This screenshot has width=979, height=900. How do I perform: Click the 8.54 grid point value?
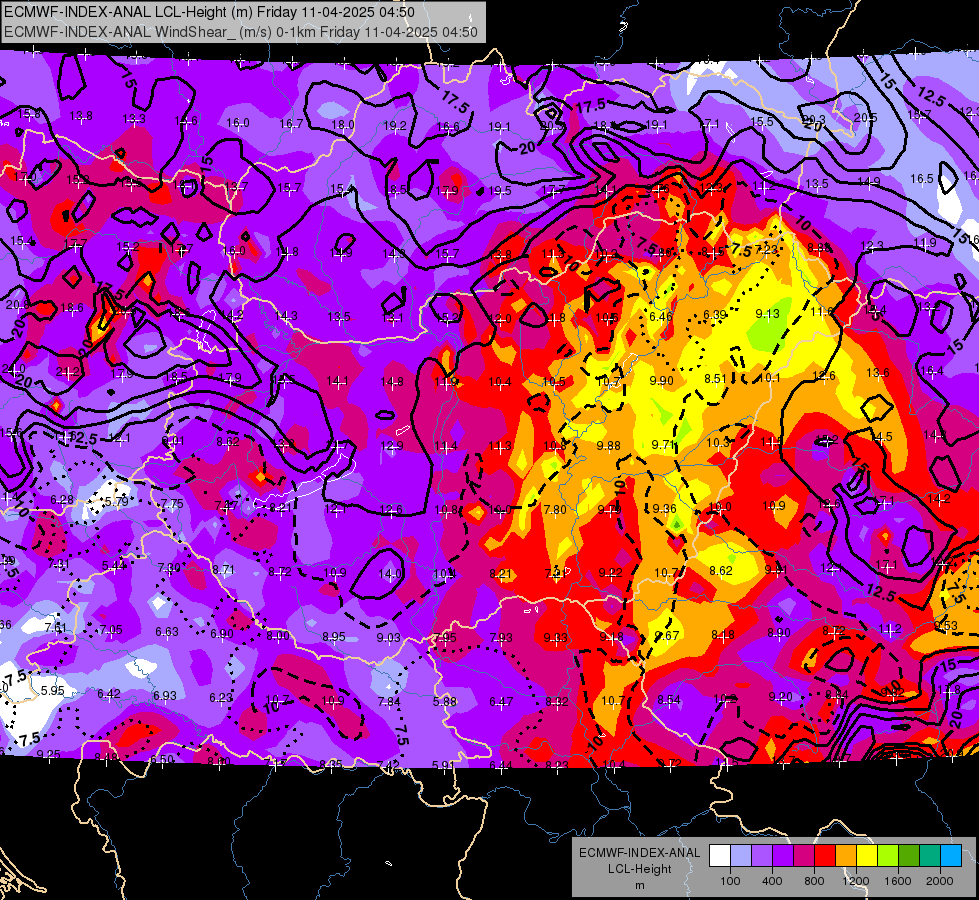point(669,700)
